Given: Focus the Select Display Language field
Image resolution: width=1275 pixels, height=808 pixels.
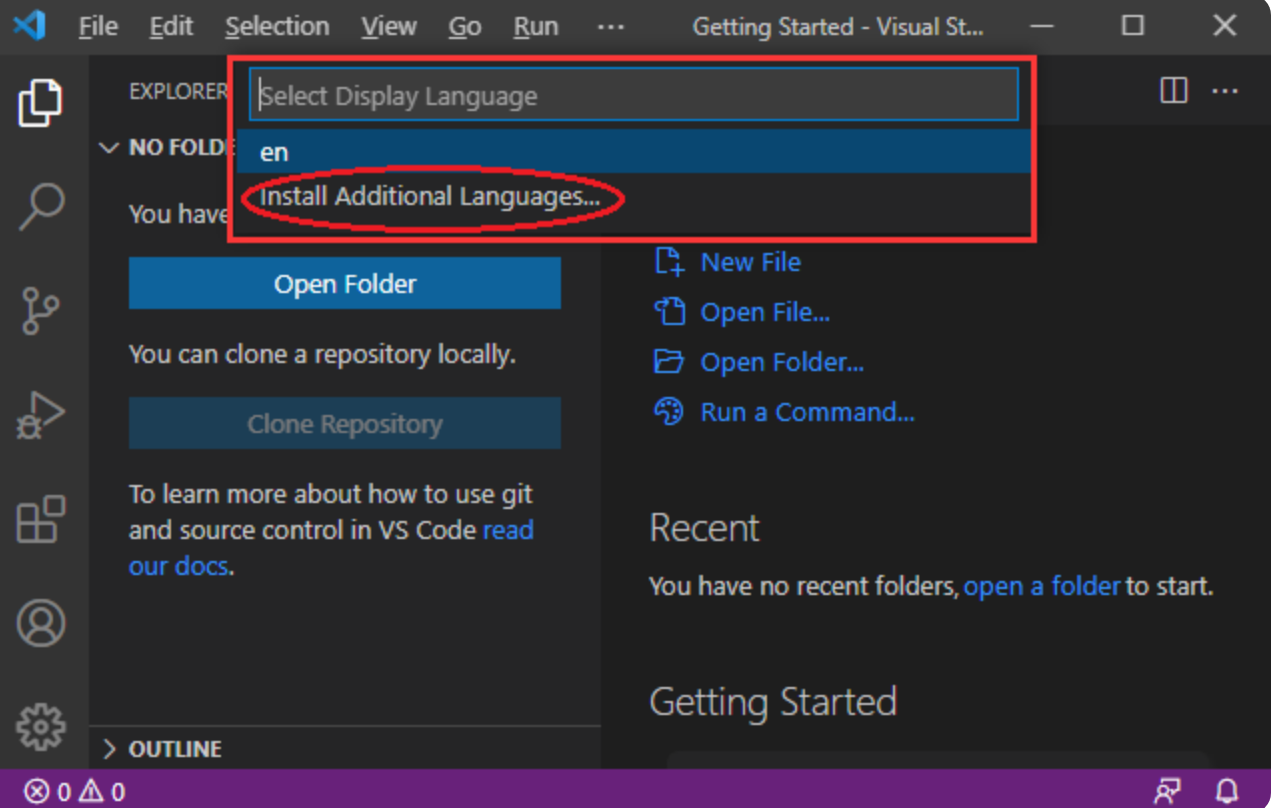Looking at the screenshot, I should (x=634, y=95).
